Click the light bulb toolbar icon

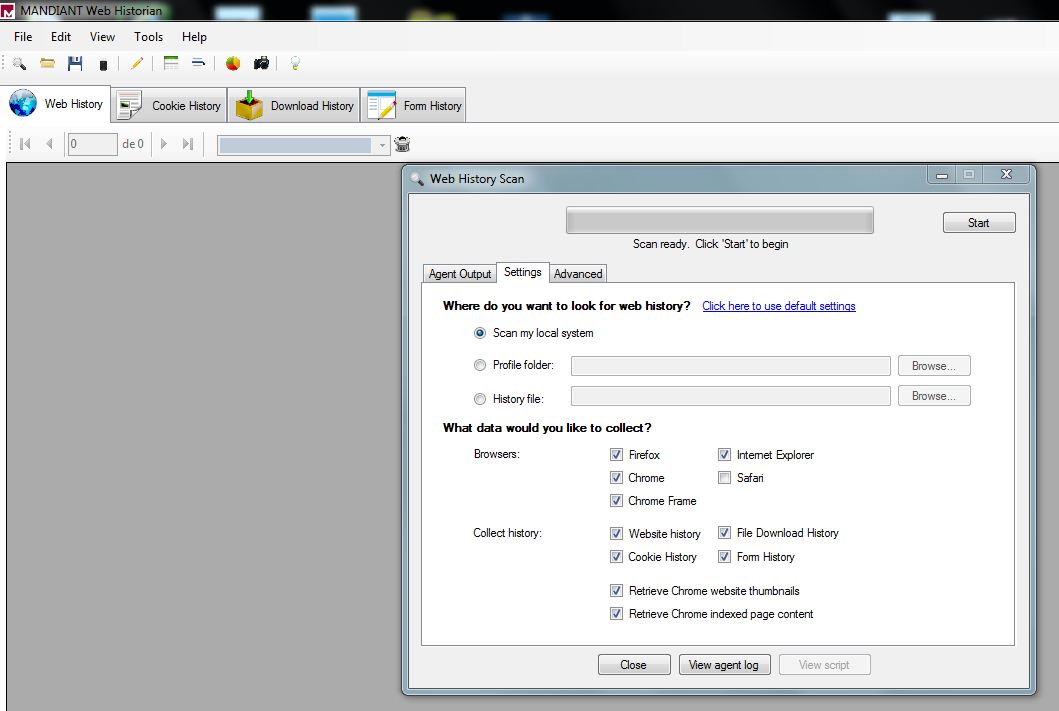coord(295,63)
